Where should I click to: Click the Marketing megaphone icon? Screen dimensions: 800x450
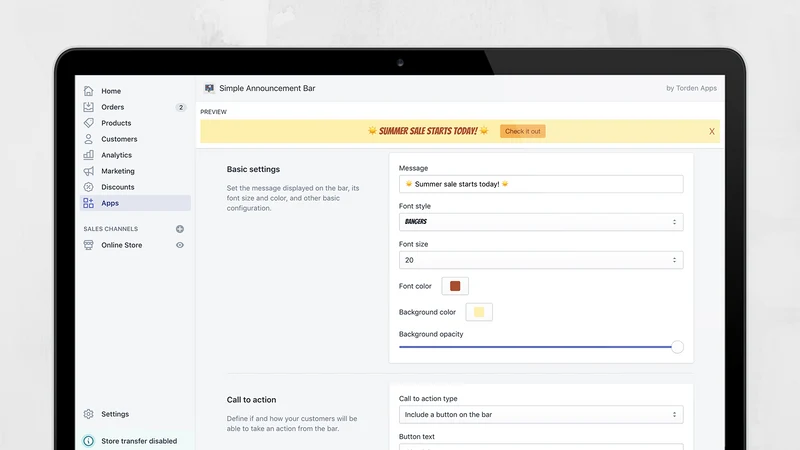coord(88,171)
